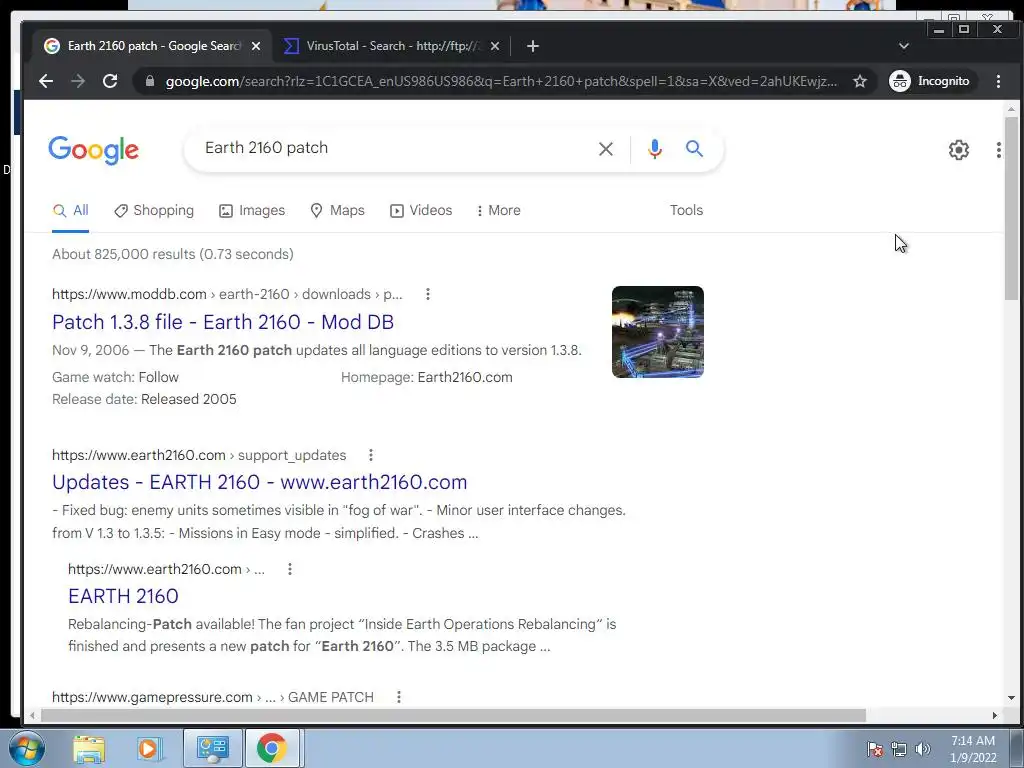Click into the Google search box
The height and width of the screenshot is (768, 1024).
click(392, 148)
